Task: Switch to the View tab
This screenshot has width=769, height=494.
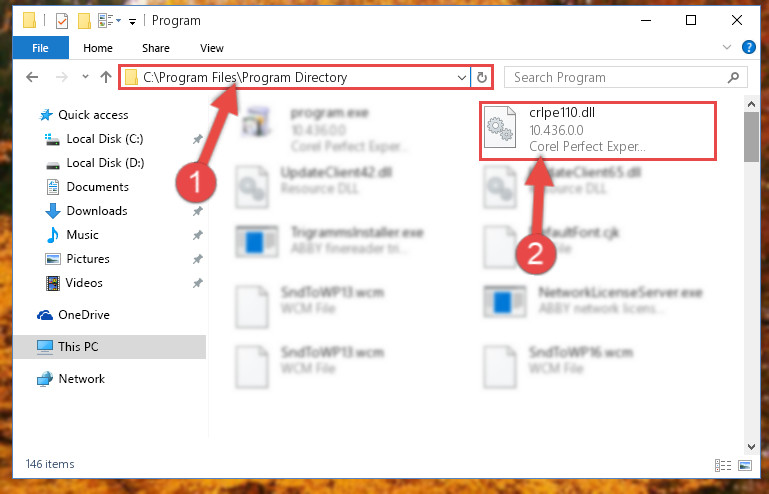Action: pyautogui.click(x=212, y=48)
